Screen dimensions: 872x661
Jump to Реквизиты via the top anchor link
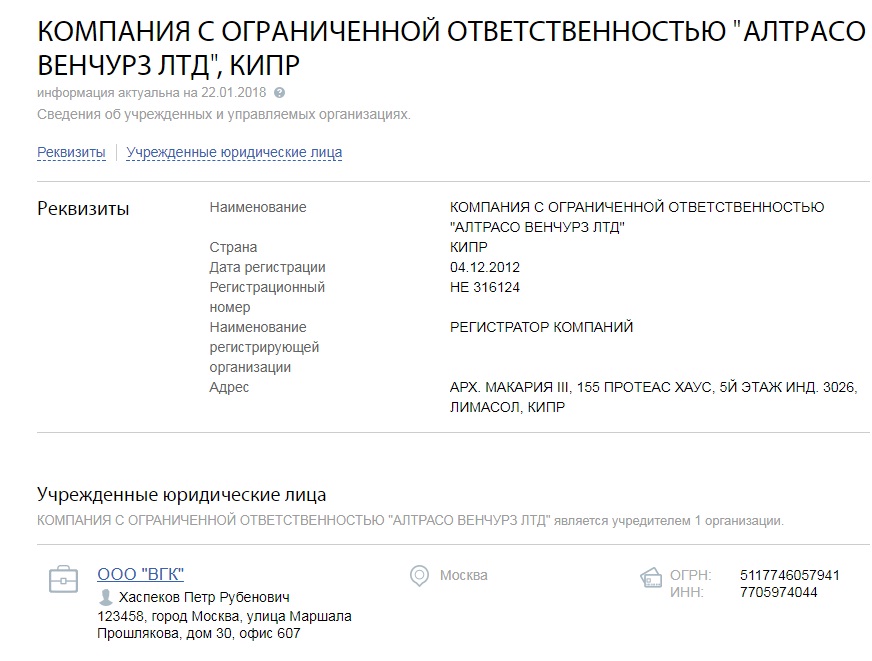[71, 153]
